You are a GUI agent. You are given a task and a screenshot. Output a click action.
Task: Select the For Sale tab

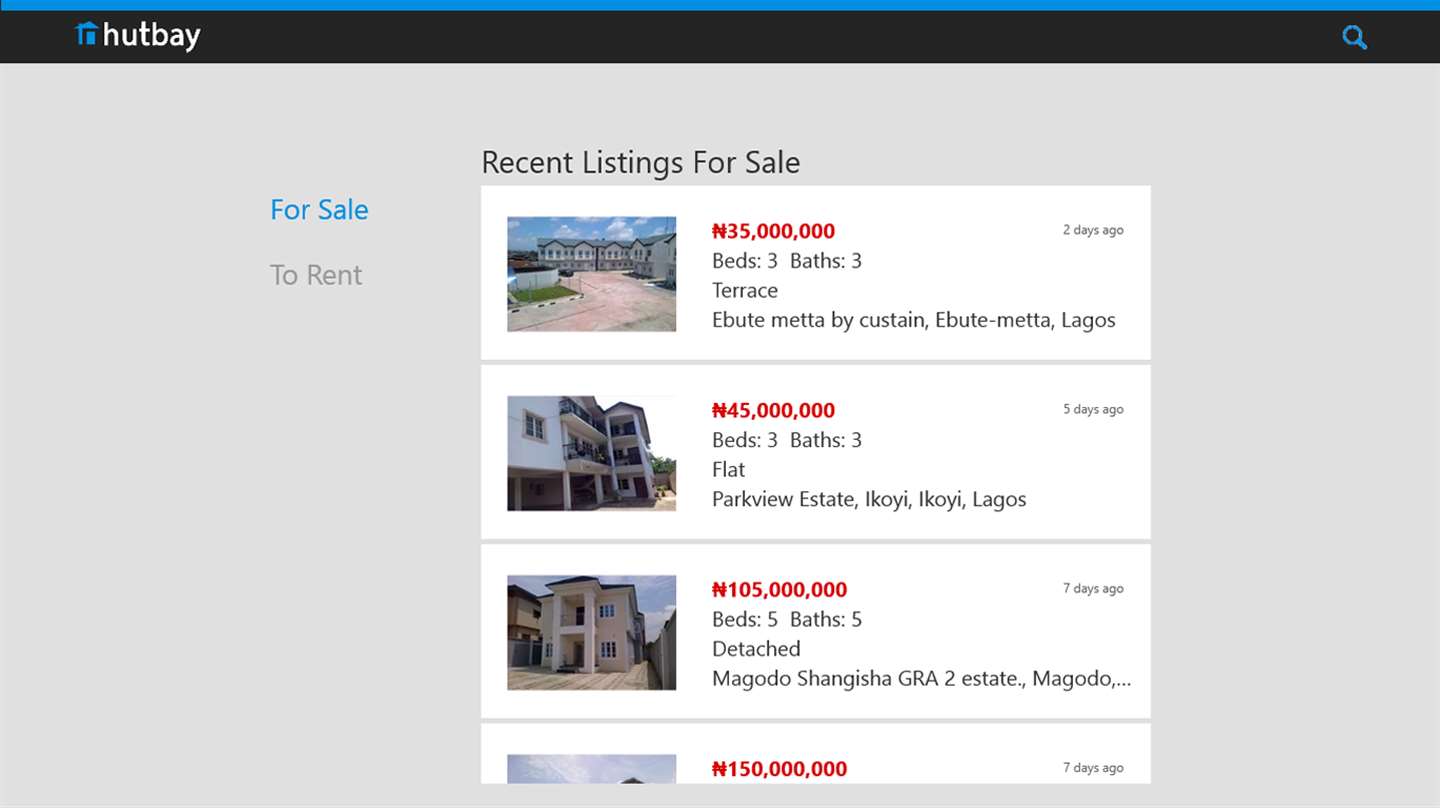click(x=319, y=210)
